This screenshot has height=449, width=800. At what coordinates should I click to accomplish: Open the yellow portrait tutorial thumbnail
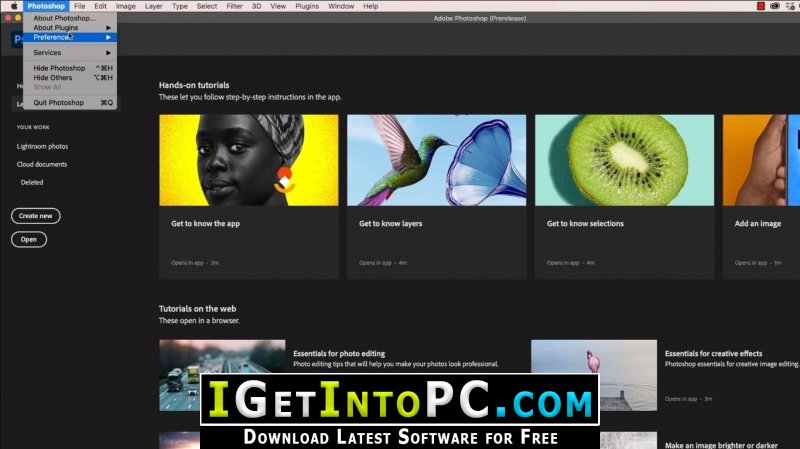pyautogui.click(x=248, y=160)
